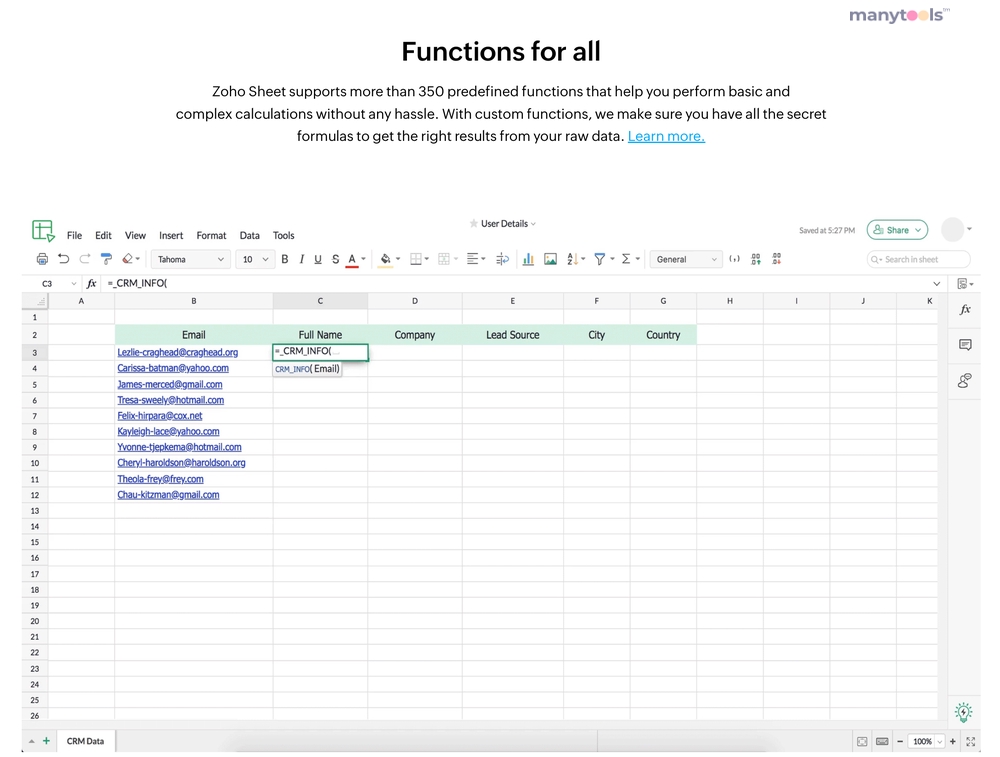The height and width of the screenshot is (757, 1000).
Task: Click the Merge cells icon
Action: coord(444,259)
